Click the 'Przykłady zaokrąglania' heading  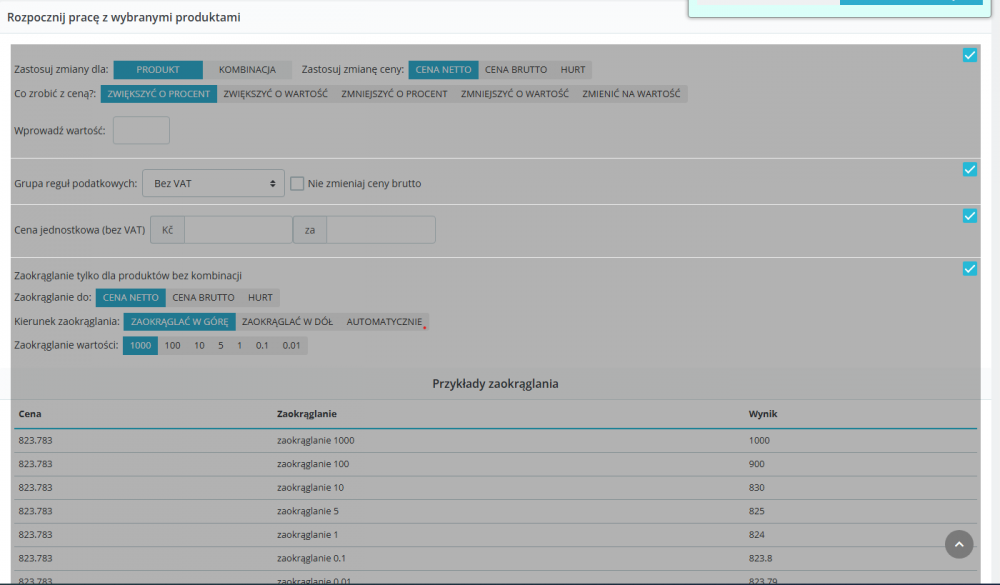pos(496,383)
